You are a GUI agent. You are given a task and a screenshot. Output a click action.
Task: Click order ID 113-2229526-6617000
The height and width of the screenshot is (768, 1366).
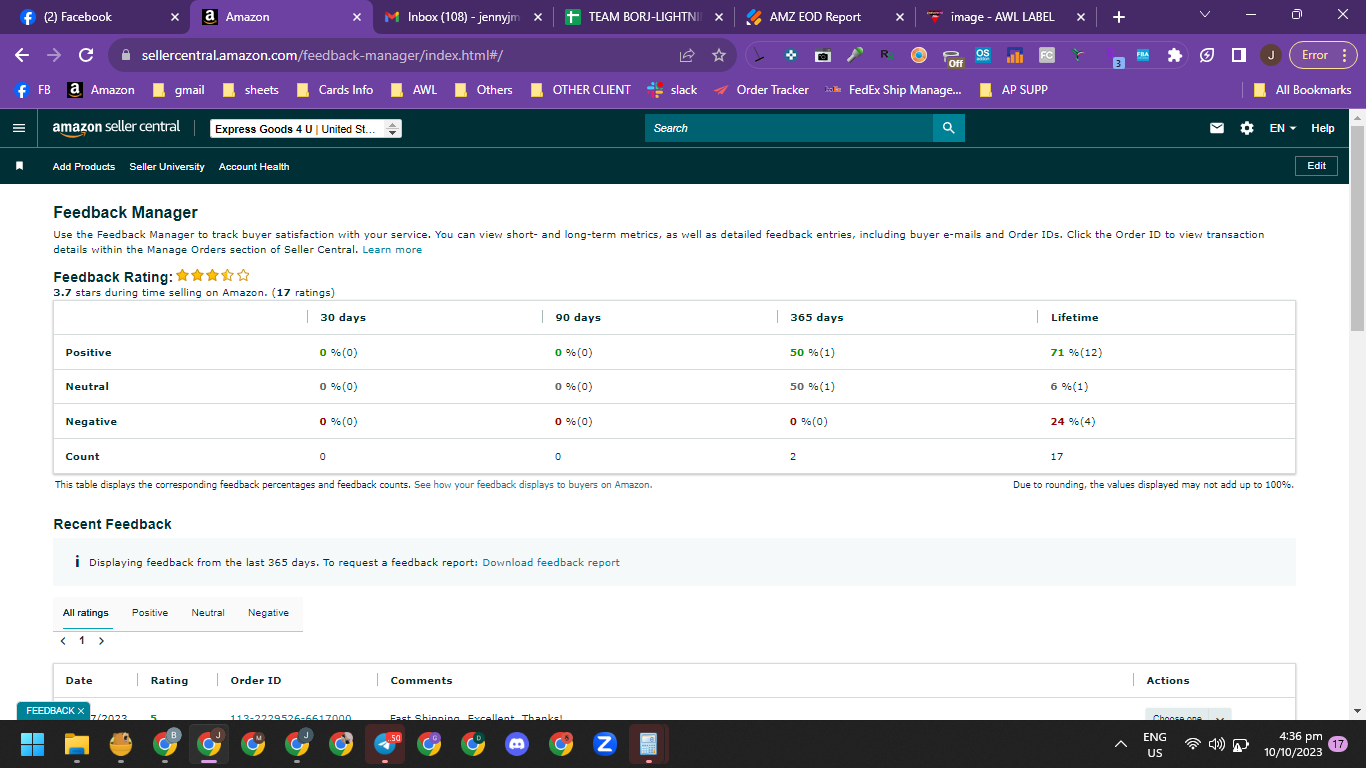(x=291, y=716)
